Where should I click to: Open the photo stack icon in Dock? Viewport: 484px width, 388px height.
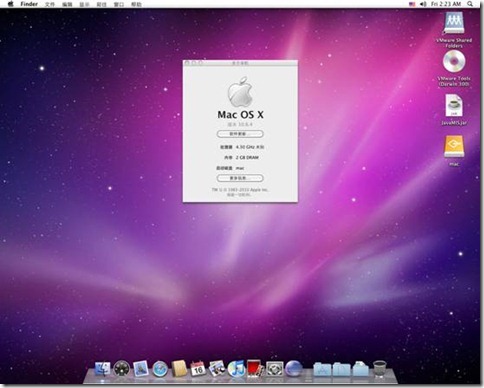[217, 369]
